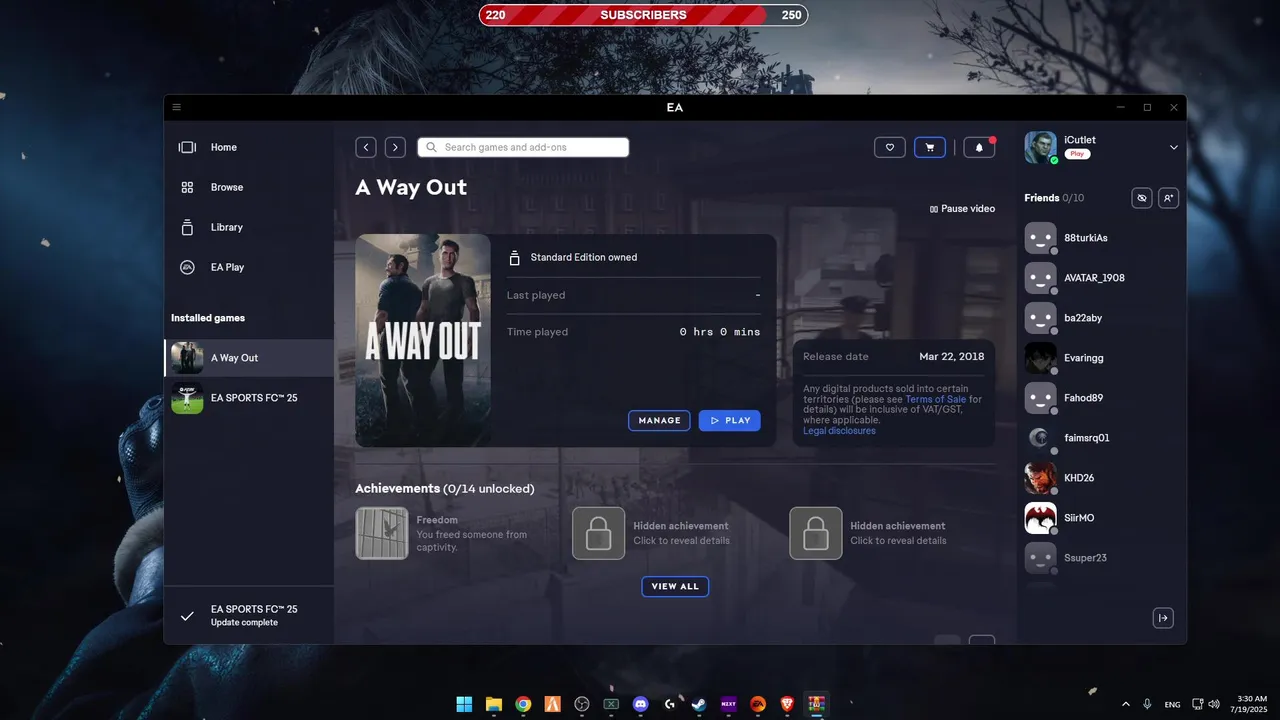Open WinRAR from the taskbar
The height and width of the screenshot is (720, 1280).
tap(817, 704)
